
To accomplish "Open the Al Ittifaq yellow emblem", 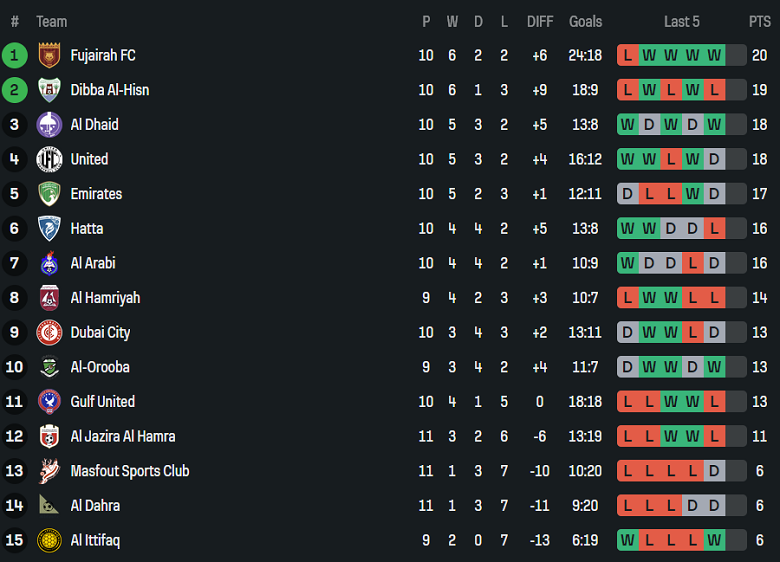I will click(49, 541).
